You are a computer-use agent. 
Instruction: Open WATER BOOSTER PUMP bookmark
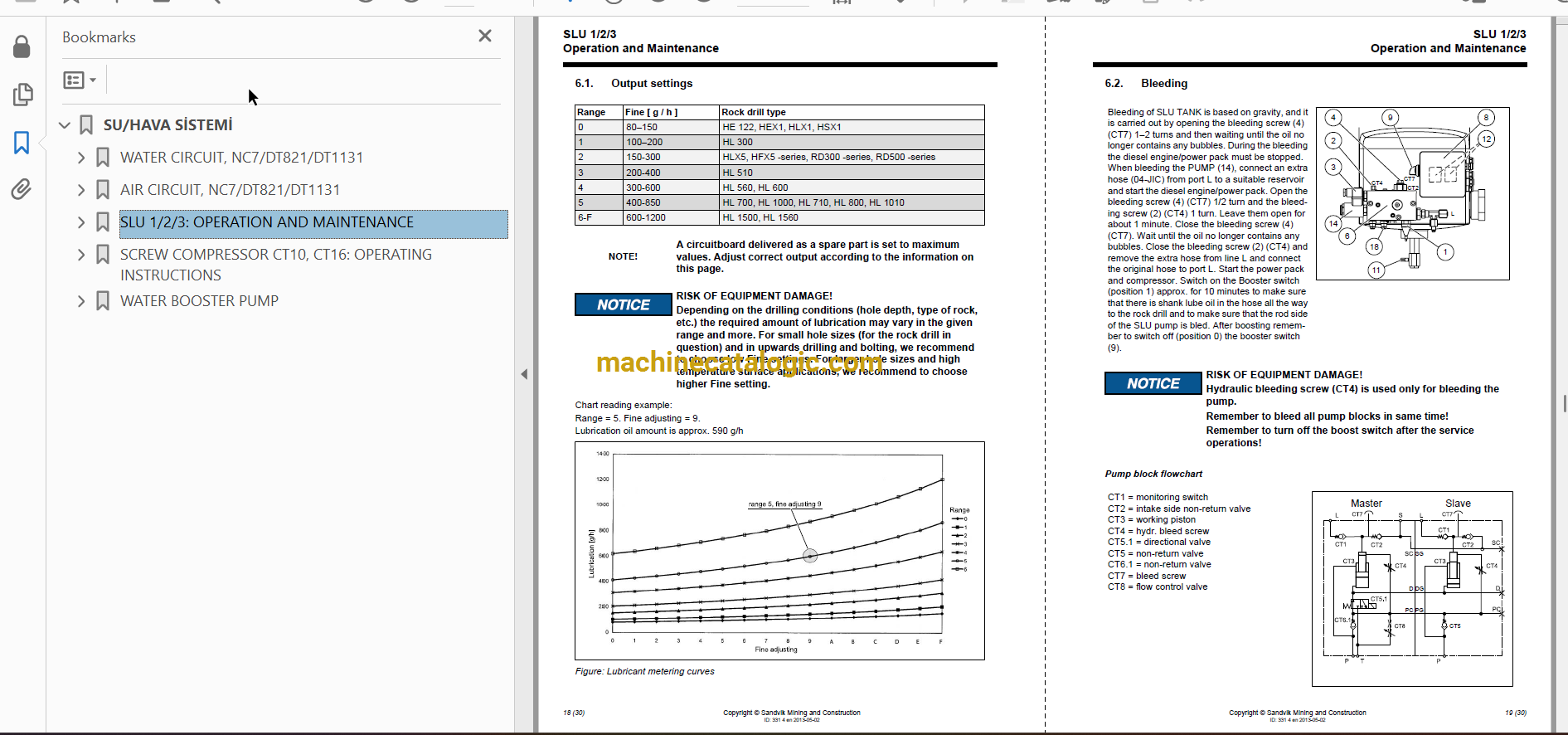(199, 301)
